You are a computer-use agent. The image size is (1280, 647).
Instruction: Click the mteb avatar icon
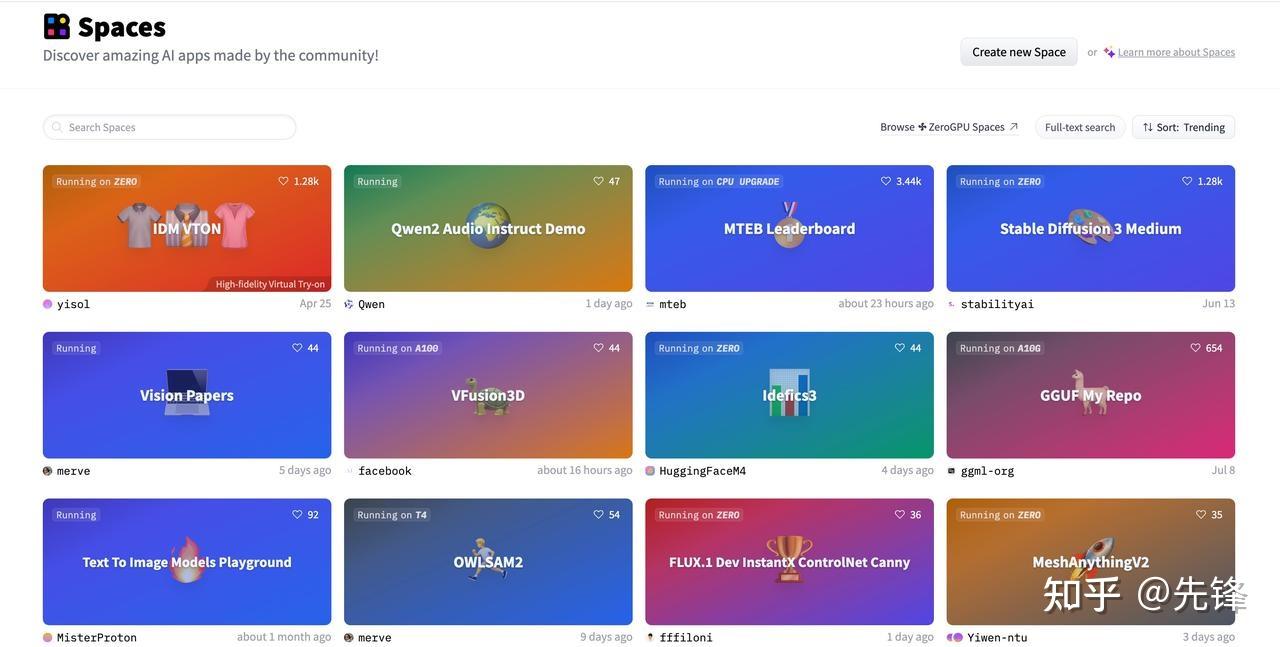(x=650, y=304)
